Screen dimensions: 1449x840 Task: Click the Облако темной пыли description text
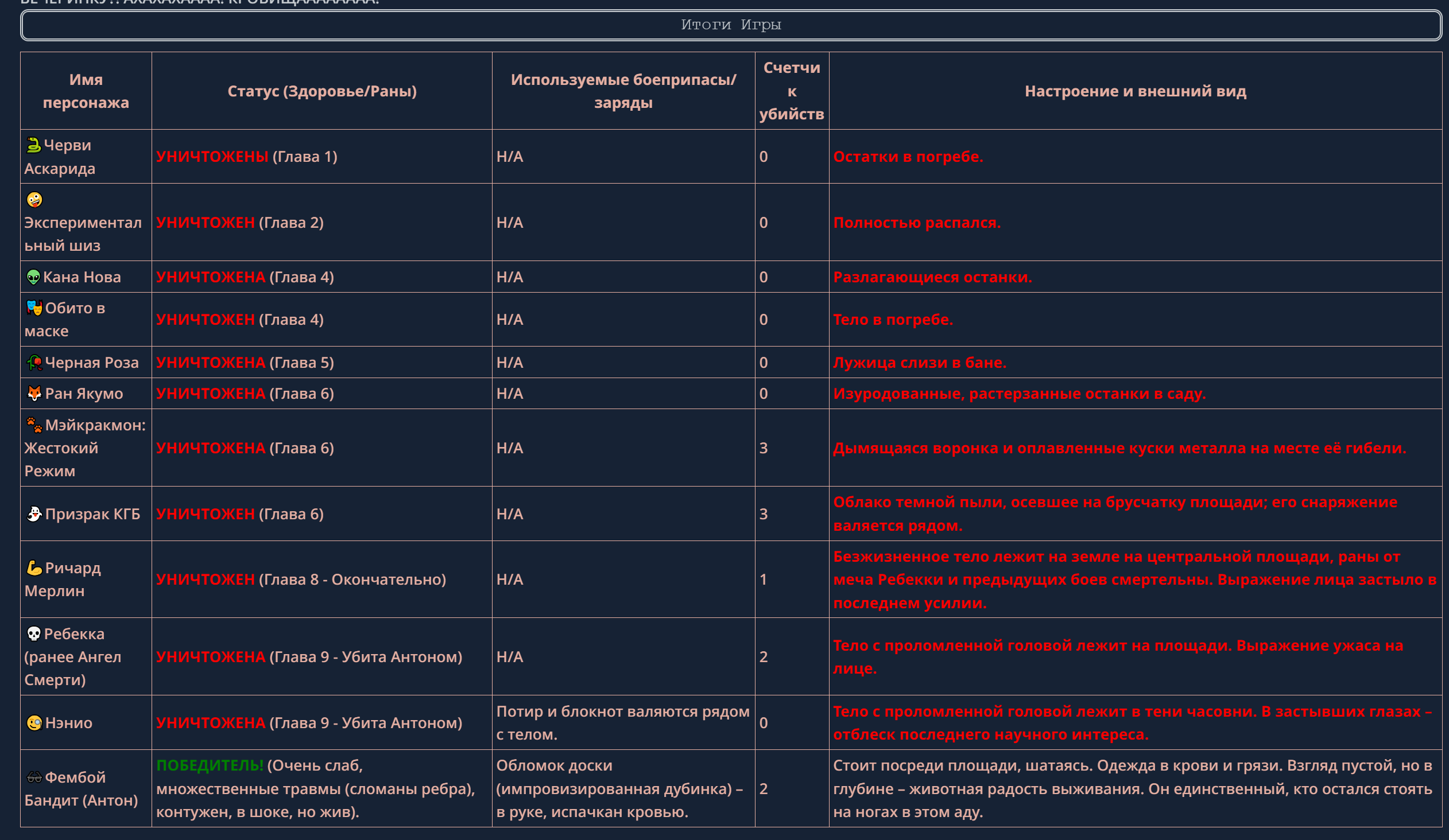[x=1115, y=514]
